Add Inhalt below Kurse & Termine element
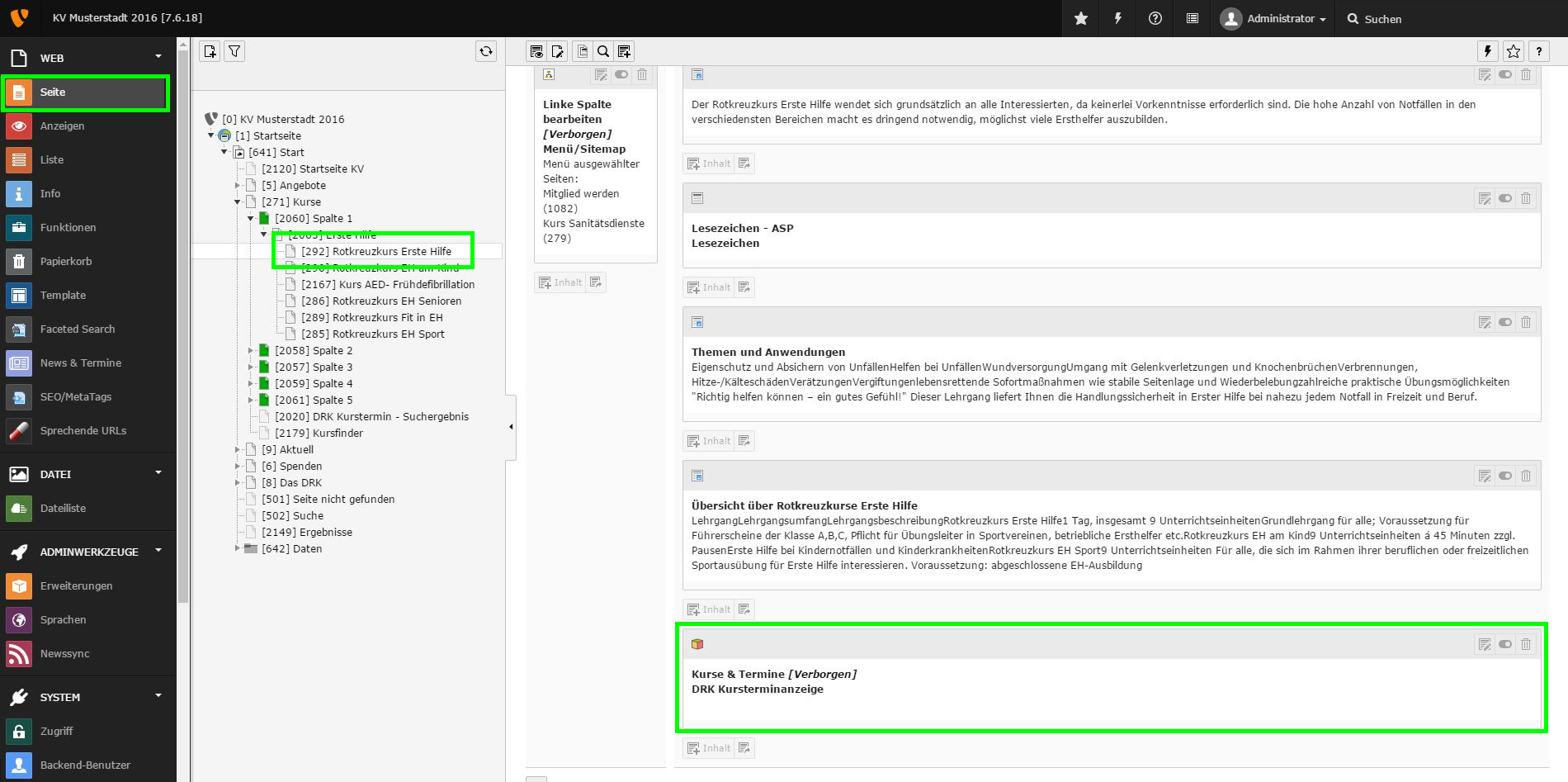The image size is (1568, 782). click(x=709, y=748)
